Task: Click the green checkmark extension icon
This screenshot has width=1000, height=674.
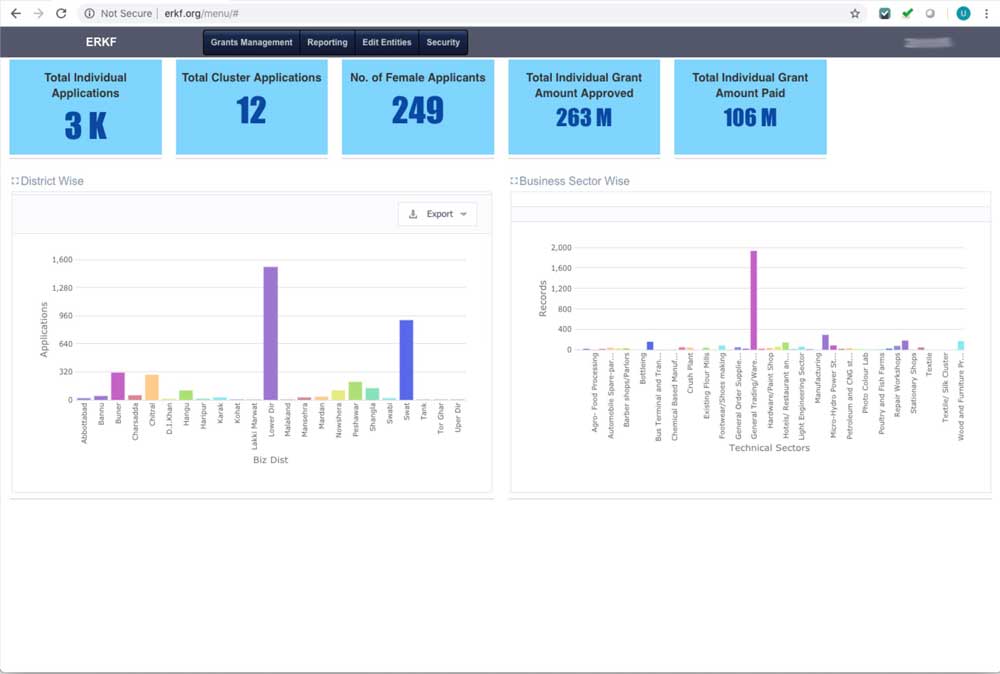Action: point(907,13)
